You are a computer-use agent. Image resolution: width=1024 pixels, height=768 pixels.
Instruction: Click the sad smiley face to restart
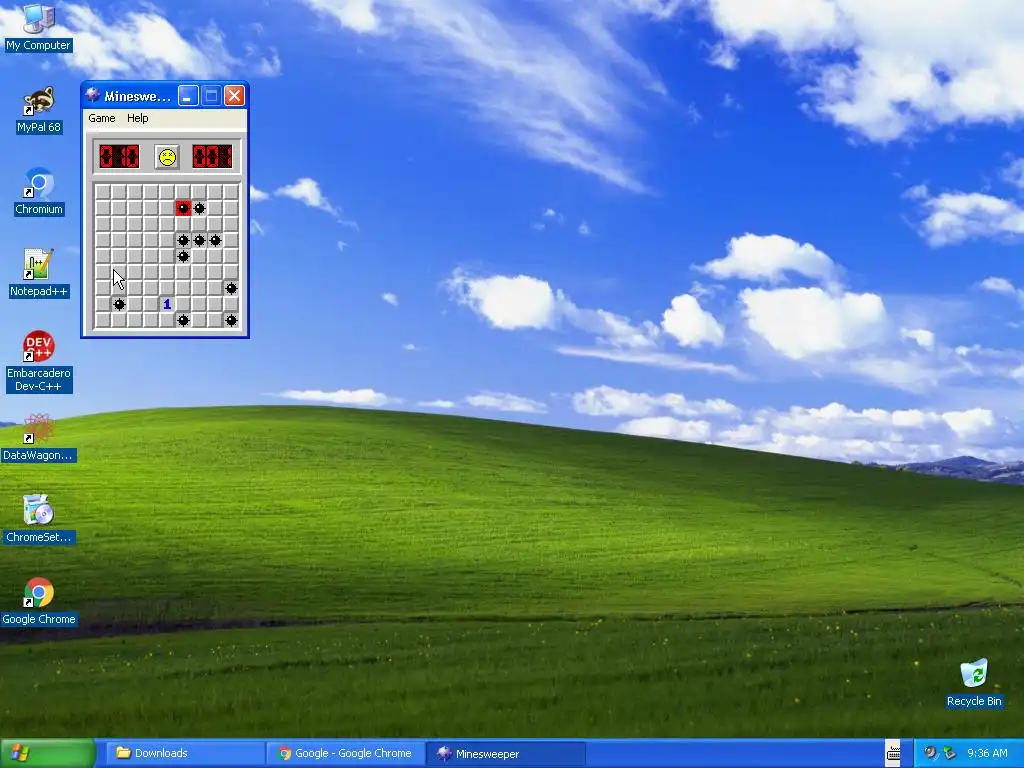pos(167,157)
